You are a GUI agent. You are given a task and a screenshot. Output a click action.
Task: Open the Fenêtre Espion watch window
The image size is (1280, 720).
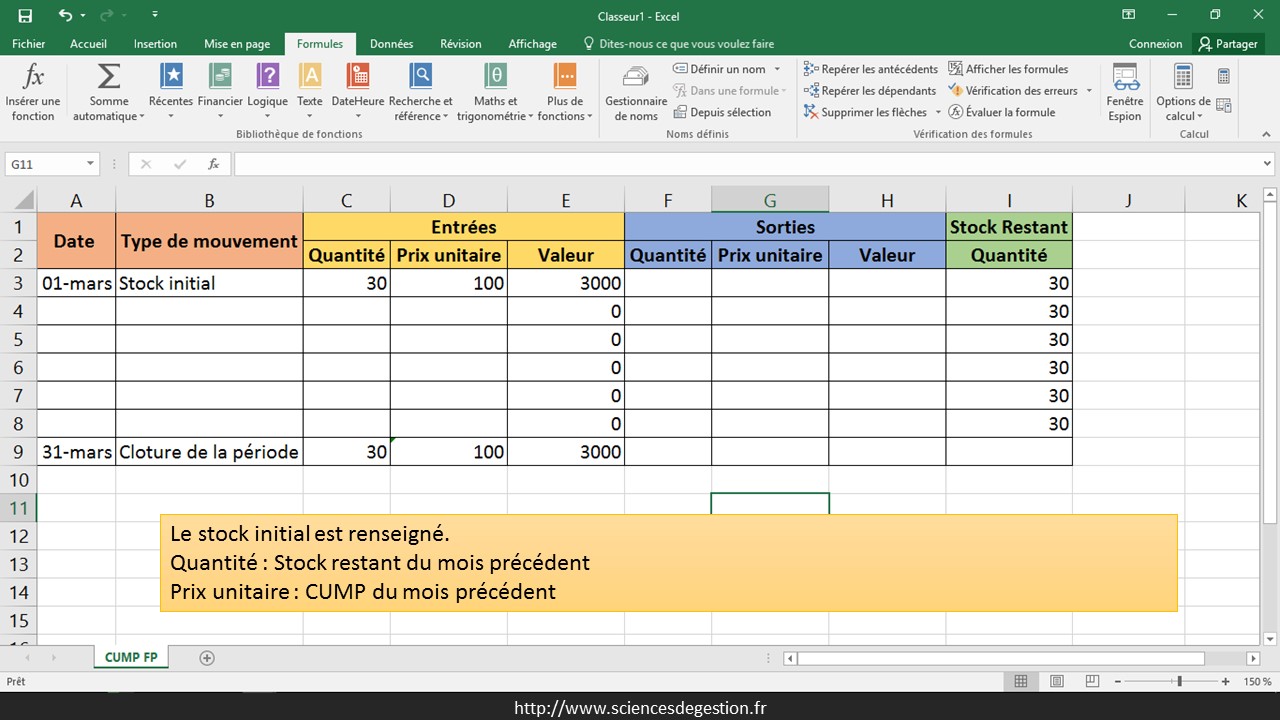(1125, 91)
